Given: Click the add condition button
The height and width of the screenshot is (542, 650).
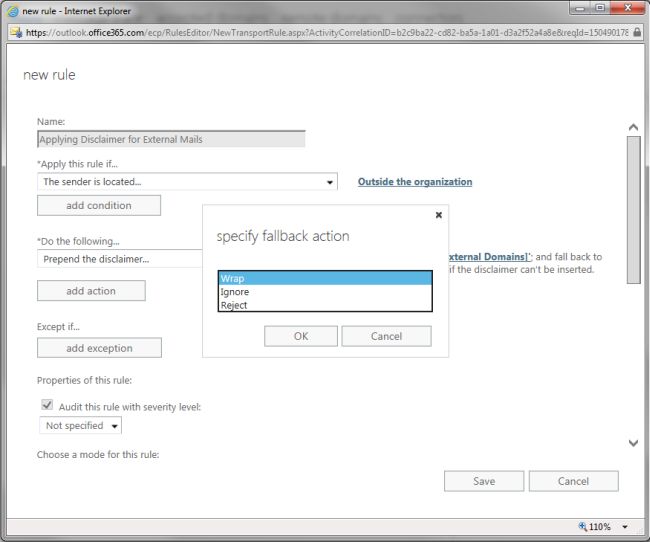Looking at the screenshot, I should (x=99, y=205).
